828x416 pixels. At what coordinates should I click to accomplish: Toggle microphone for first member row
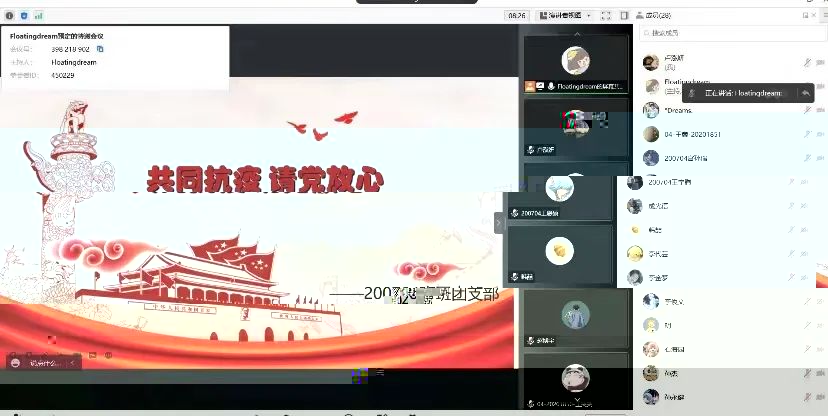click(x=807, y=63)
